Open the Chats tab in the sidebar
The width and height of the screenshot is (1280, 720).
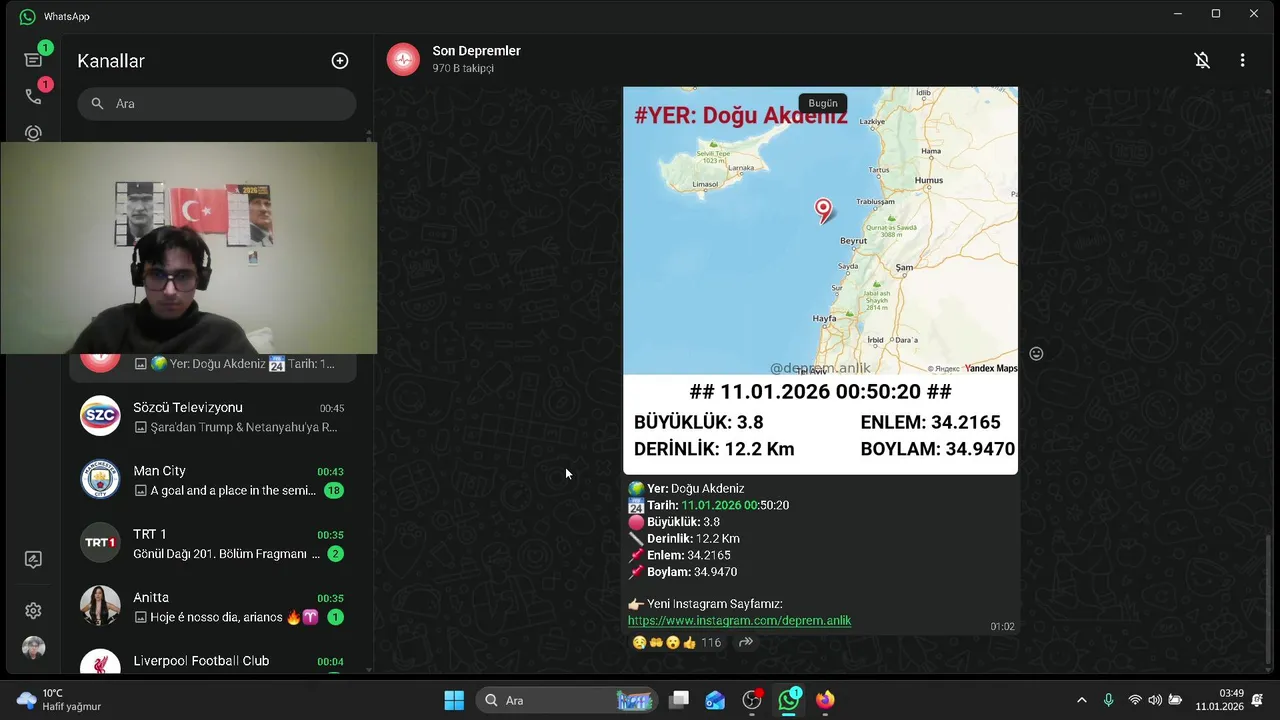click(x=33, y=60)
